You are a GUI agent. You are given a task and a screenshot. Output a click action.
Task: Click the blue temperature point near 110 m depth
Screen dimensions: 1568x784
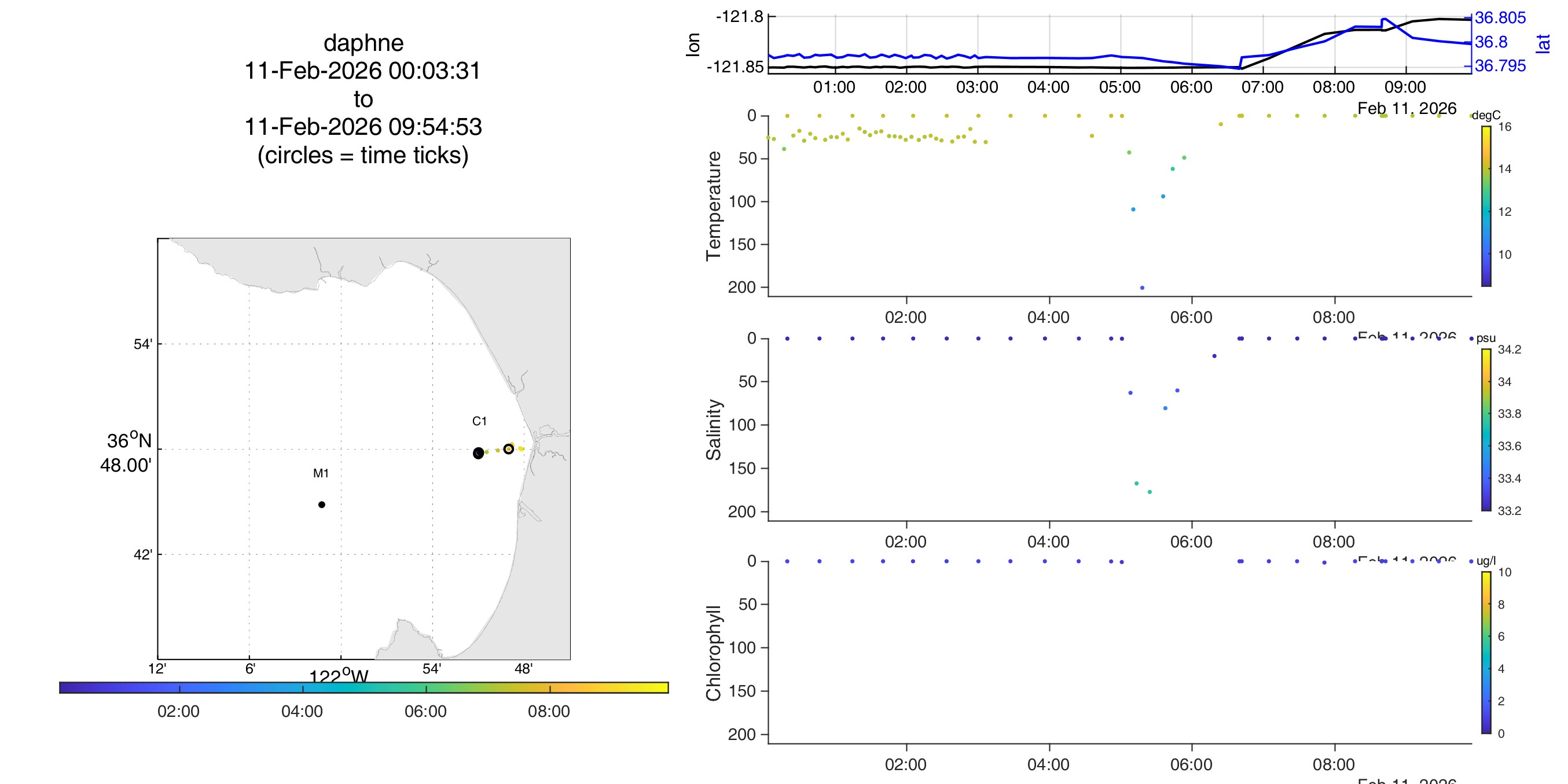(x=1133, y=209)
